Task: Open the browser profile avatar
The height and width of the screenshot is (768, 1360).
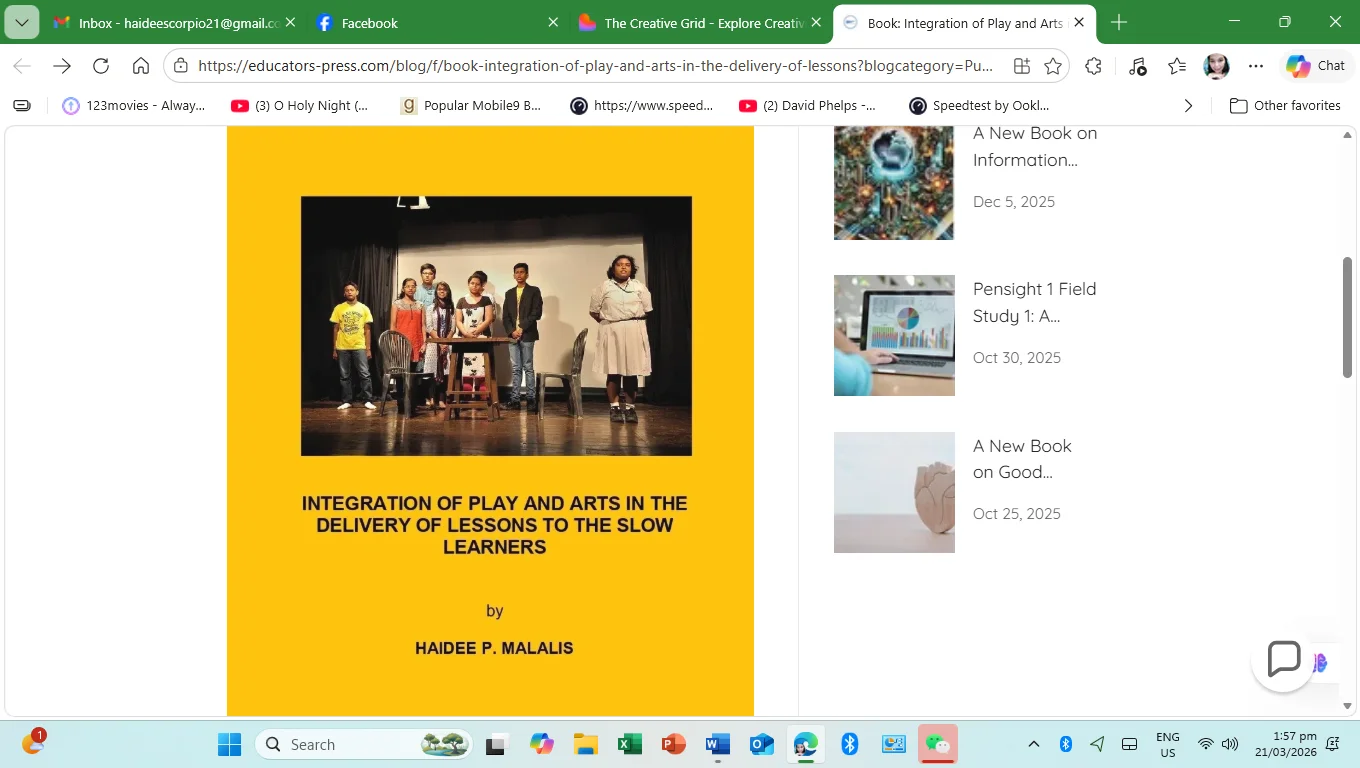Action: 1216,66
